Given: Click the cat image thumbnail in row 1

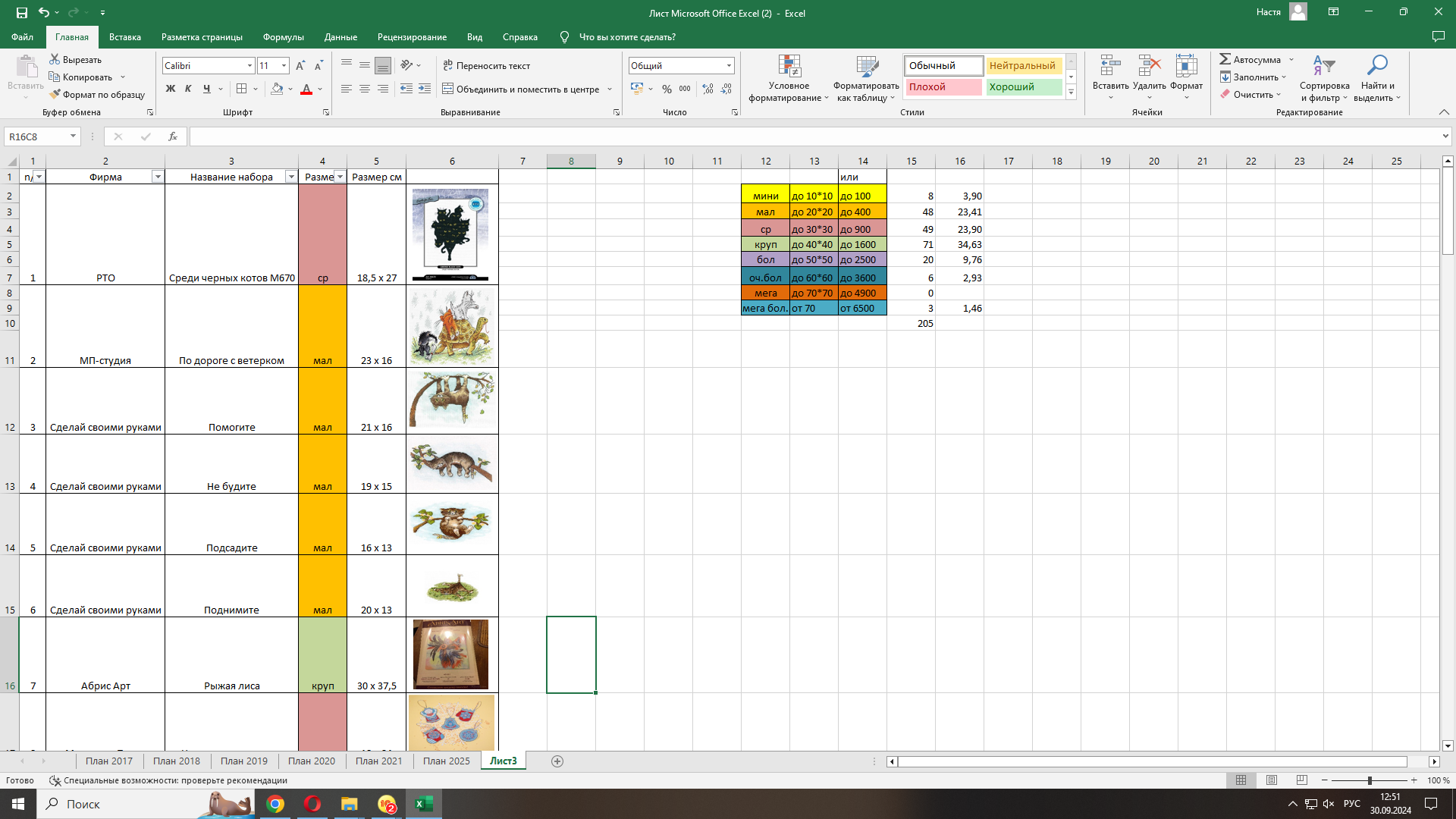Looking at the screenshot, I should [x=450, y=235].
